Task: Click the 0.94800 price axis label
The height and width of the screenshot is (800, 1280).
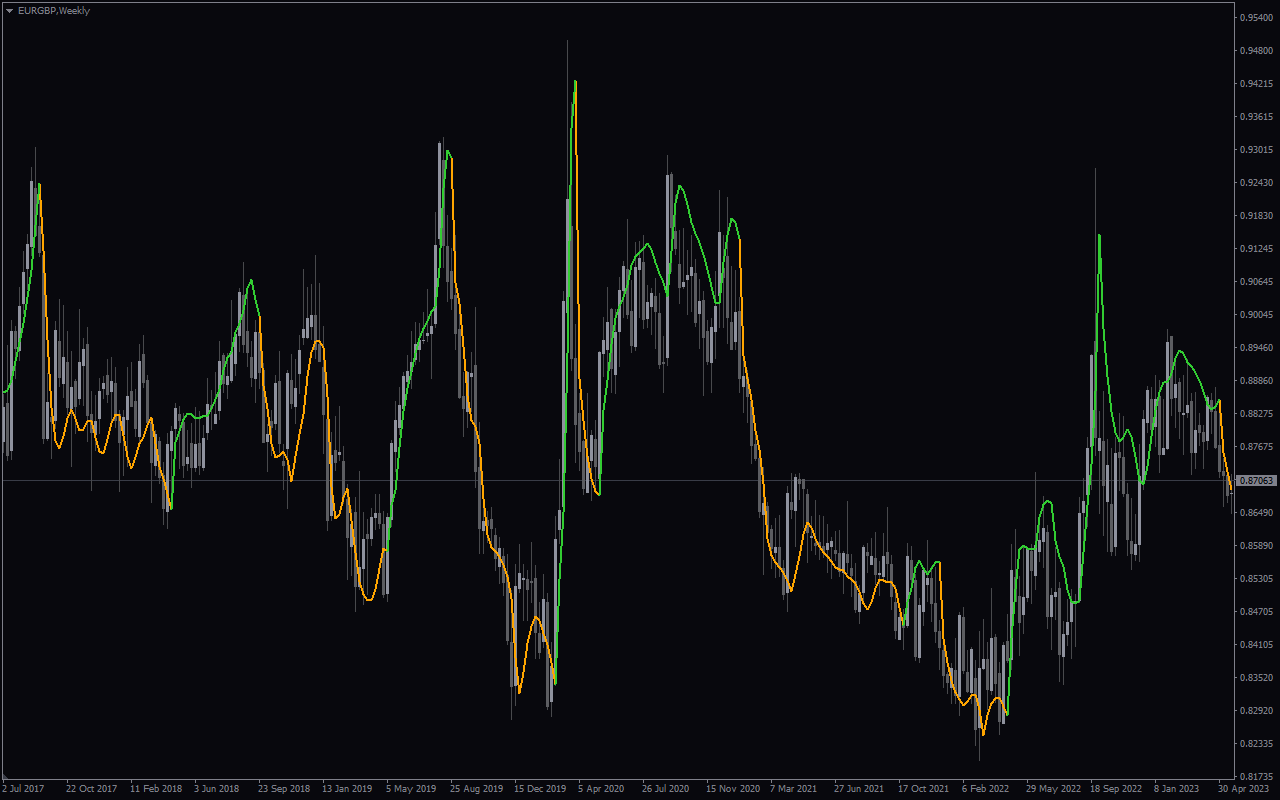Action: pyautogui.click(x=1257, y=51)
